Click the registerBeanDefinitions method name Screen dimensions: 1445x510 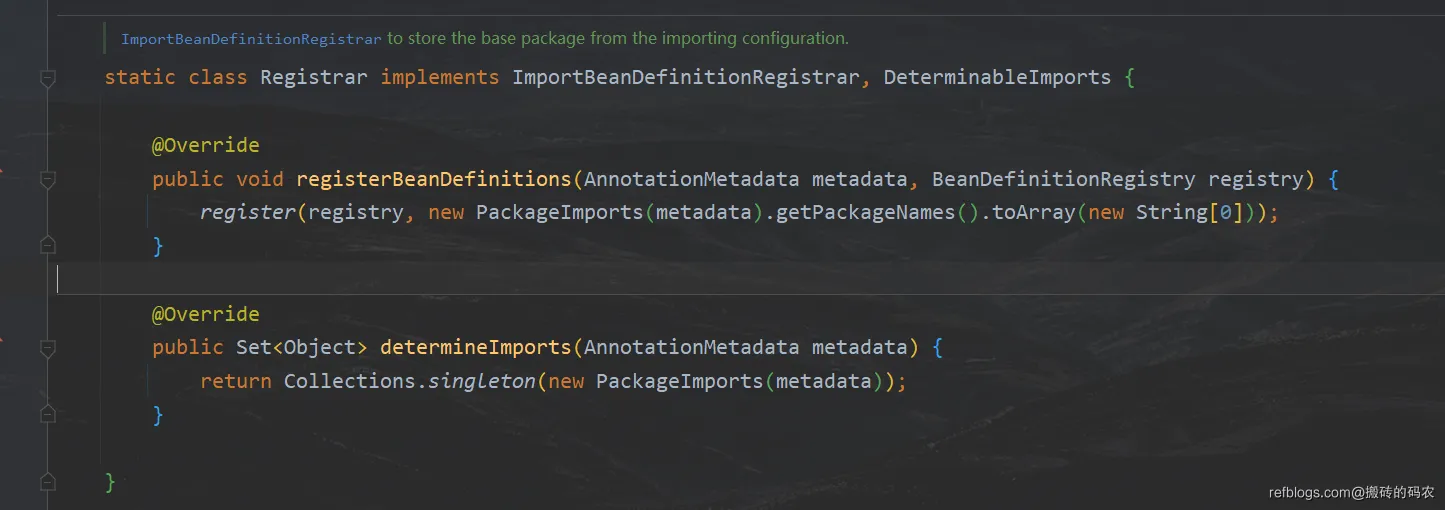[433, 180]
